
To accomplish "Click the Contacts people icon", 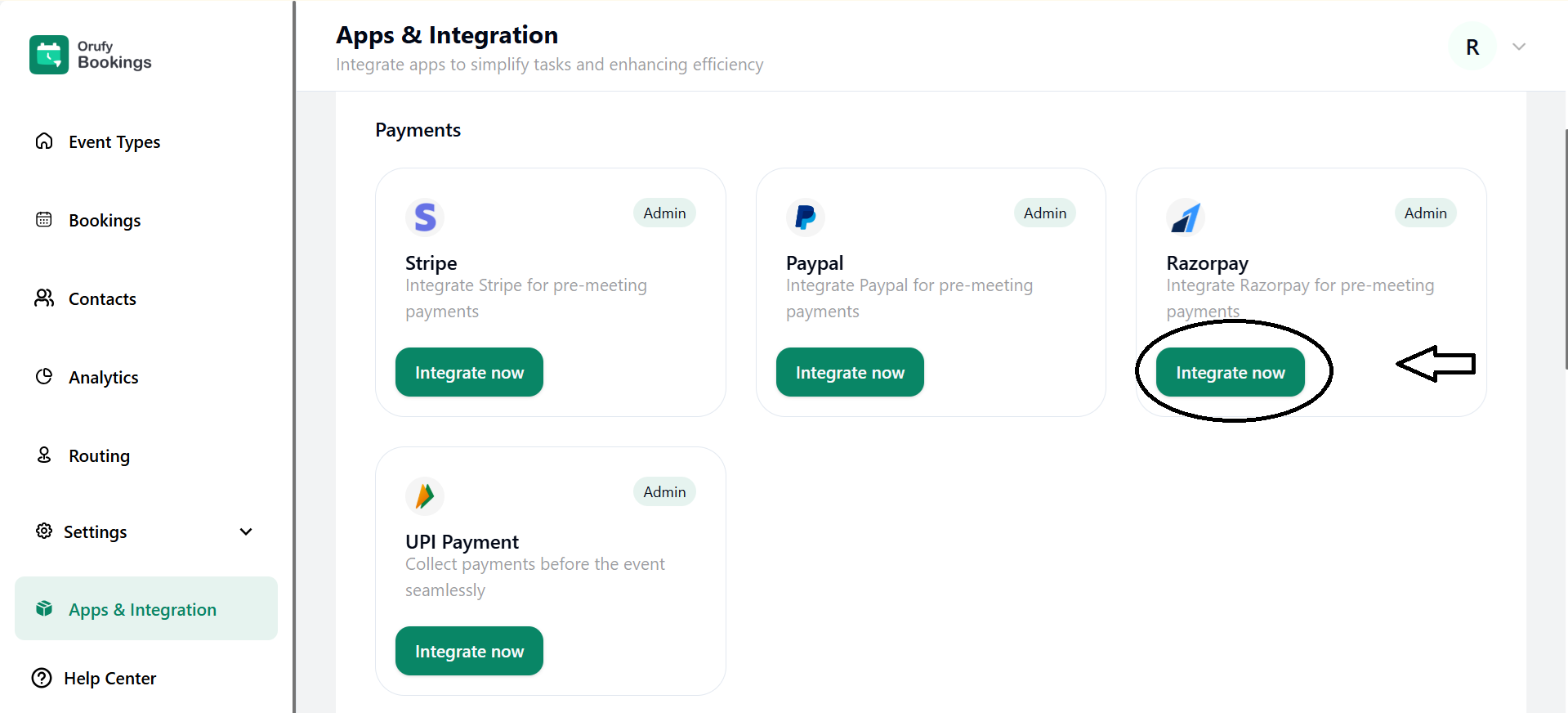I will 44,298.
